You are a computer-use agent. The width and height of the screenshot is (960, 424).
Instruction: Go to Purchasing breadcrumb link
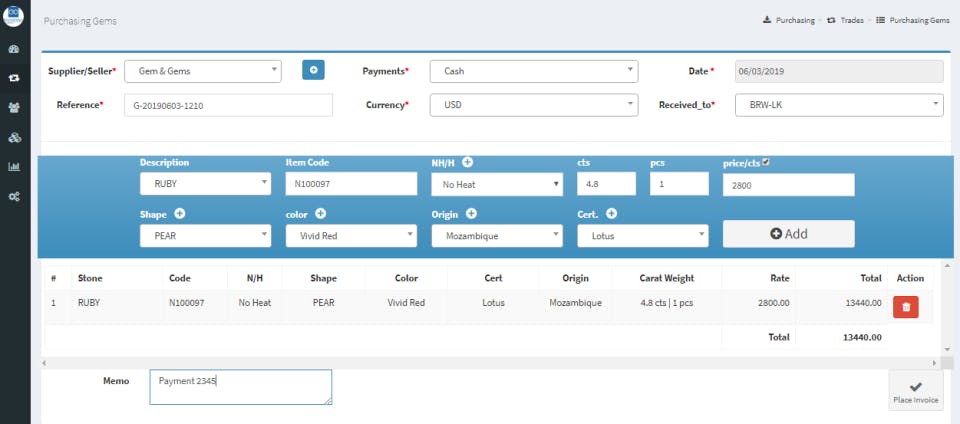point(789,20)
